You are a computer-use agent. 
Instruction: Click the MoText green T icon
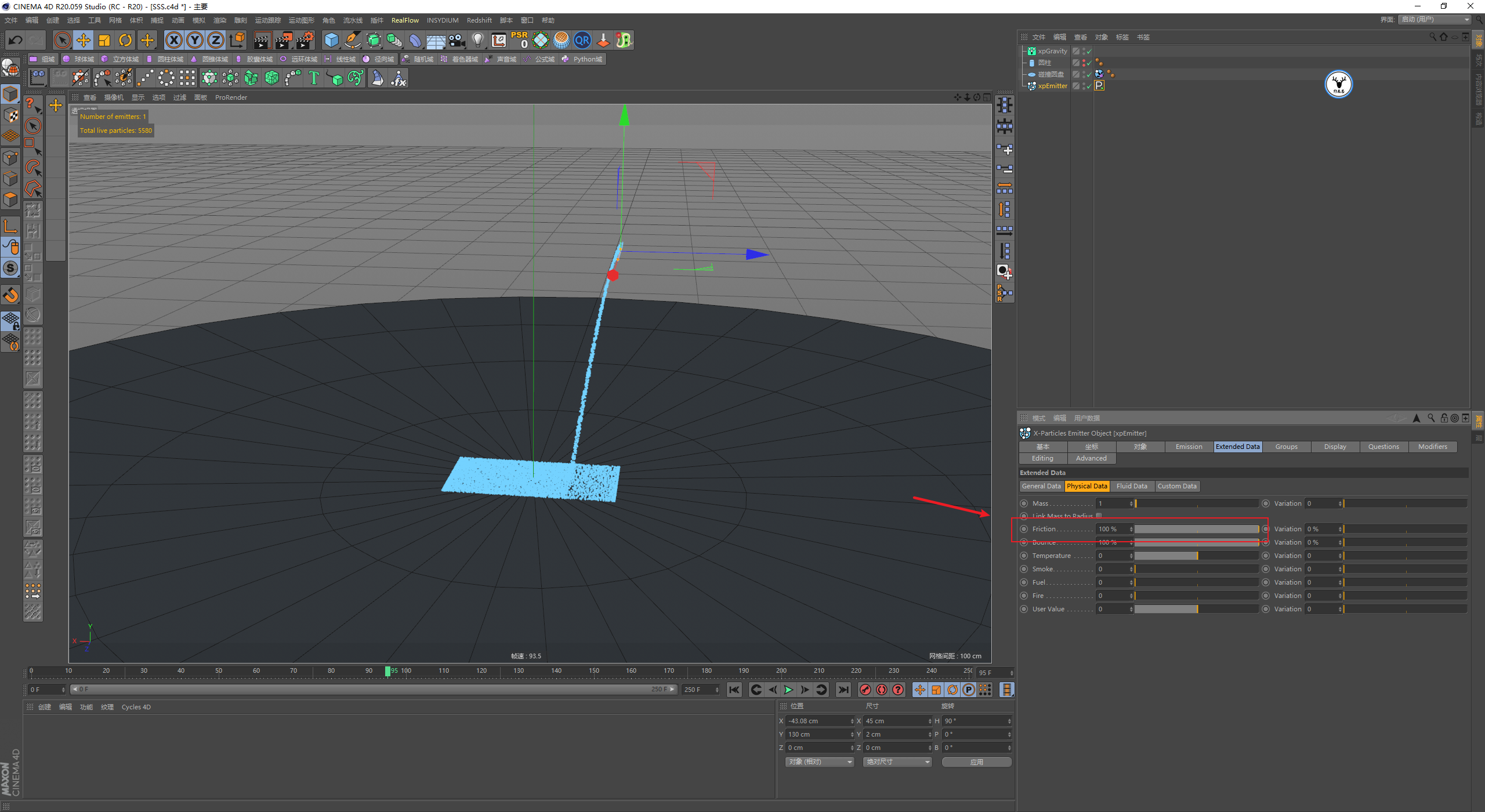coord(314,78)
